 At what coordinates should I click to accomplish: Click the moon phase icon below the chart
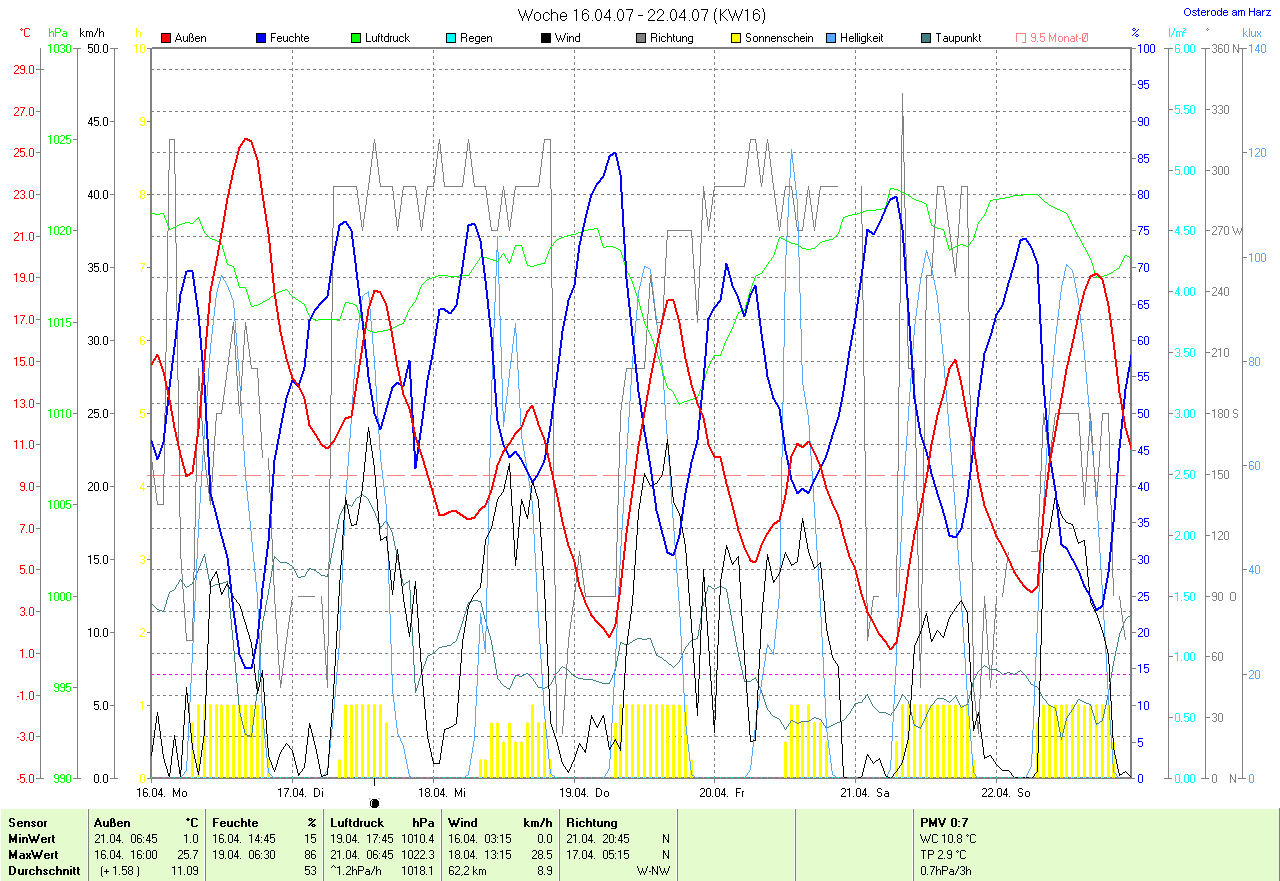point(375,802)
